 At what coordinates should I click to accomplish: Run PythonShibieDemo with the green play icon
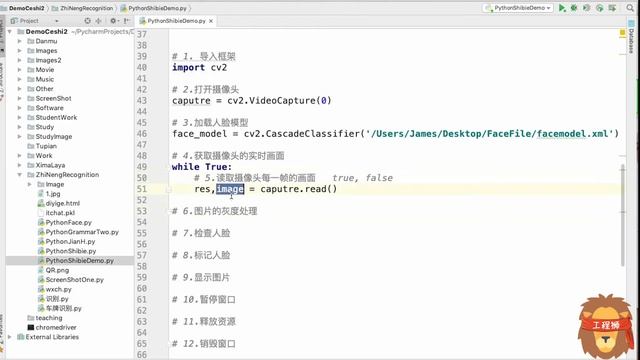point(562,8)
